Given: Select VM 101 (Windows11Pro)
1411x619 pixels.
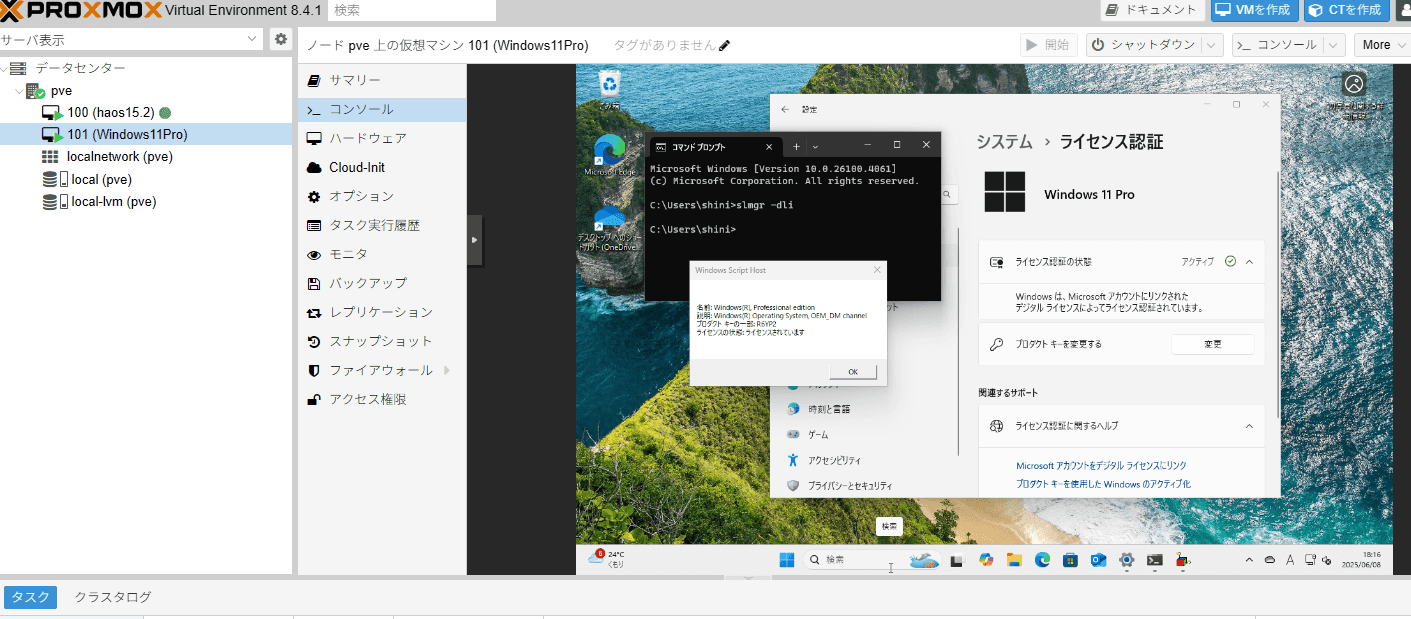Looking at the screenshot, I should click(127, 134).
